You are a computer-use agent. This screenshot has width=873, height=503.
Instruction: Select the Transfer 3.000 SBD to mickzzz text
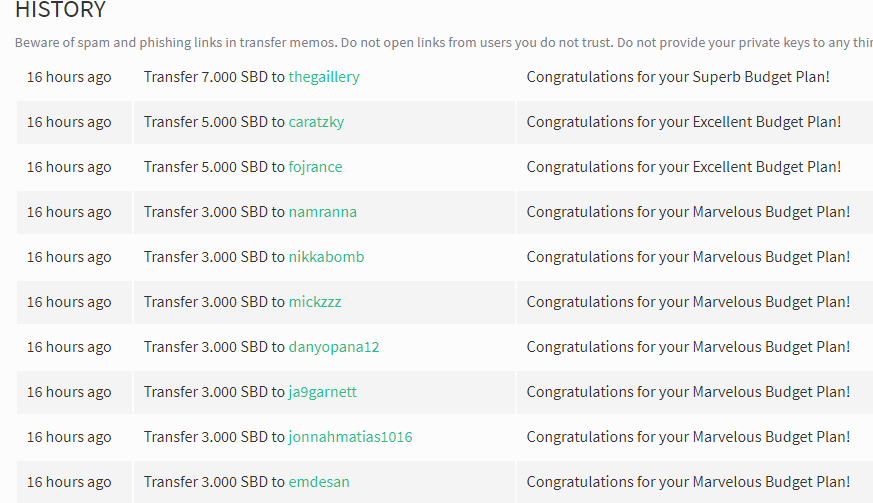coord(242,302)
